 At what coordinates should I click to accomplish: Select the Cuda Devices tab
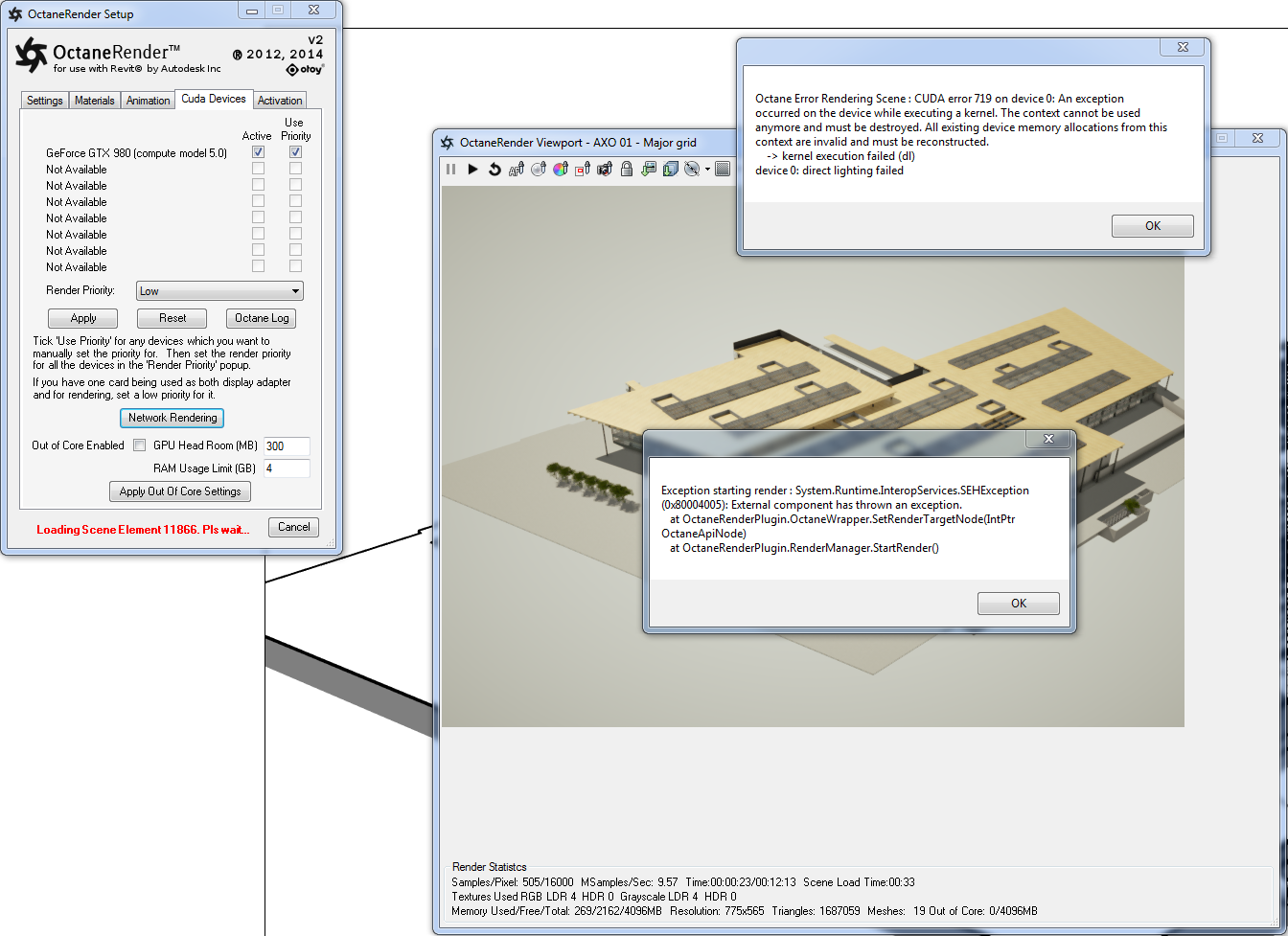(x=214, y=99)
